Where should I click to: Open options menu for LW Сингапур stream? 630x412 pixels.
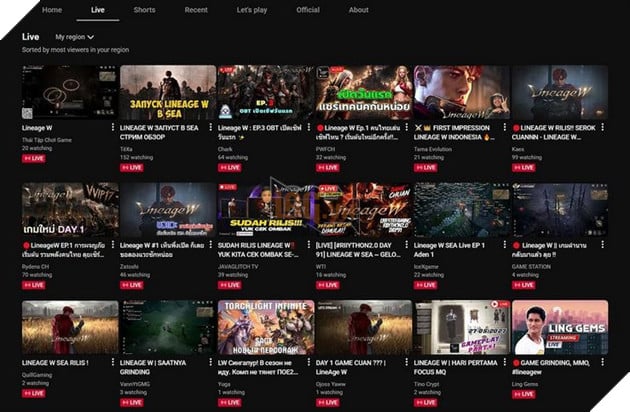coord(309,362)
